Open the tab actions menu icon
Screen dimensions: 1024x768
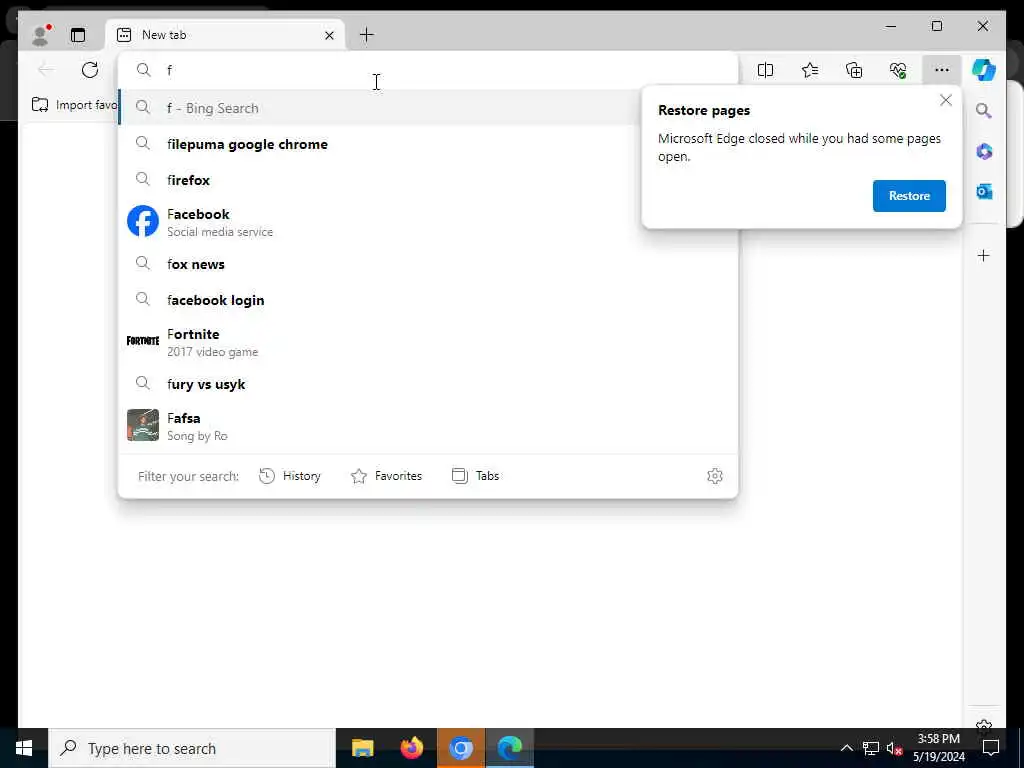point(78,35)
